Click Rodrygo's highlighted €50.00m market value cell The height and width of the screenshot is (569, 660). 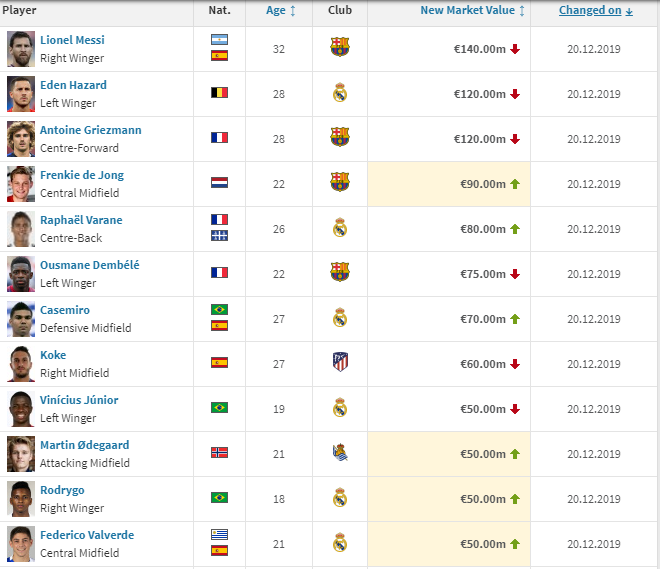[x=449, y=499]
